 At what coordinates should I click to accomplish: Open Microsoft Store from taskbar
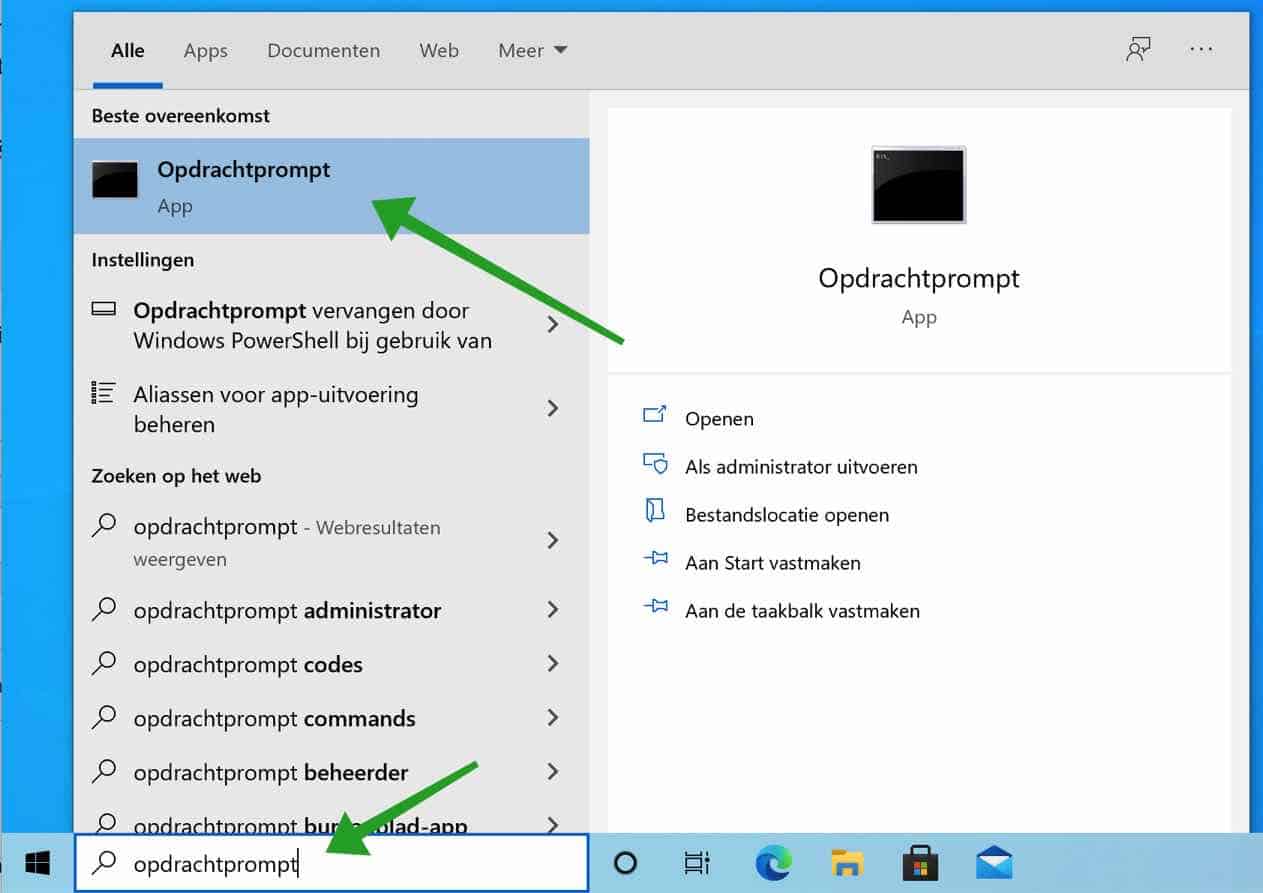coord(920,863)
